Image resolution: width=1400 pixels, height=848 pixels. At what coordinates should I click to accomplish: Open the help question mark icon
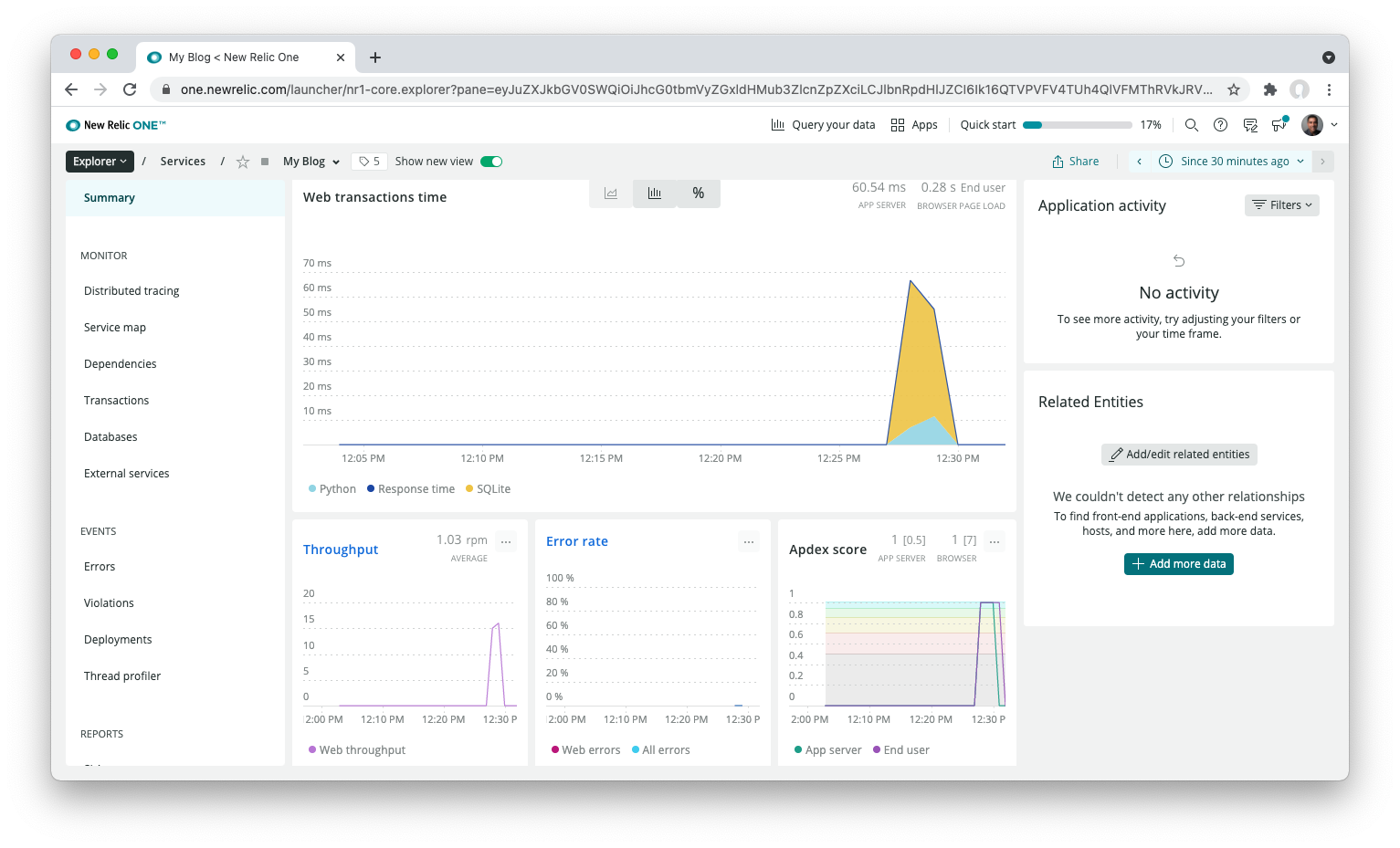coord(1220,125)
